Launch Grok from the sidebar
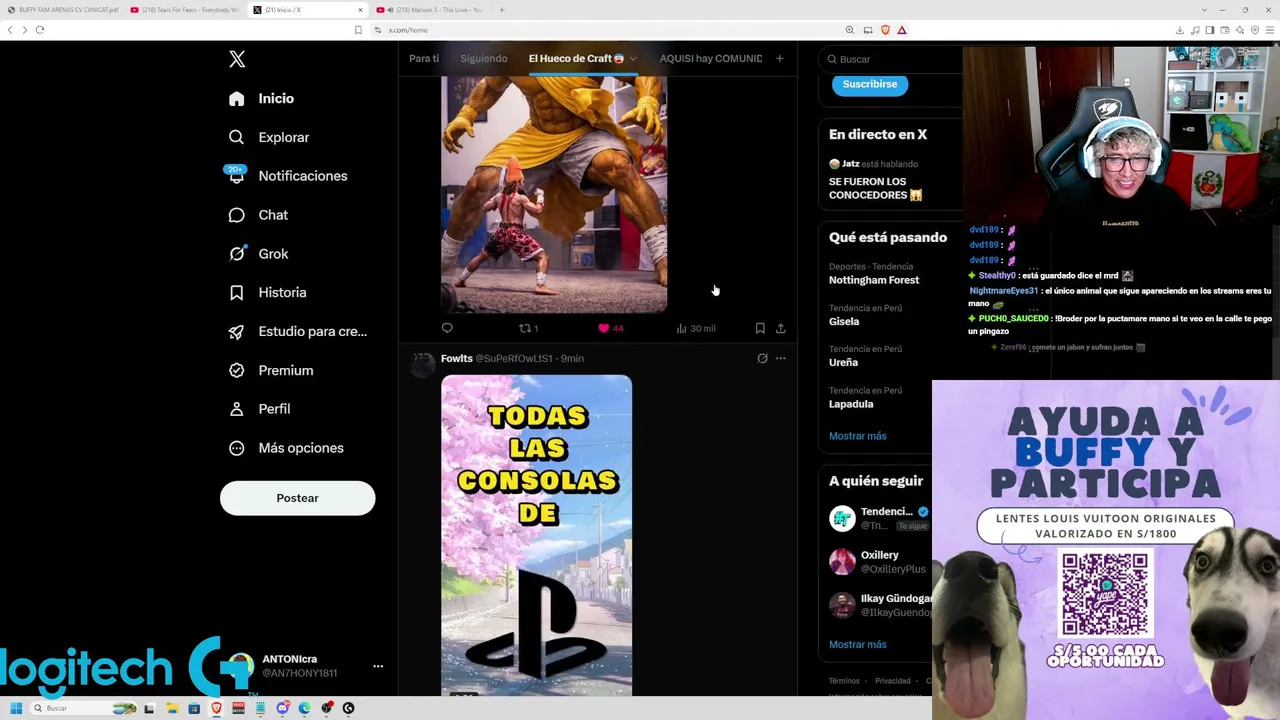Image resolution: width=1280 pixels, height=720 pixels. point(258,254)
